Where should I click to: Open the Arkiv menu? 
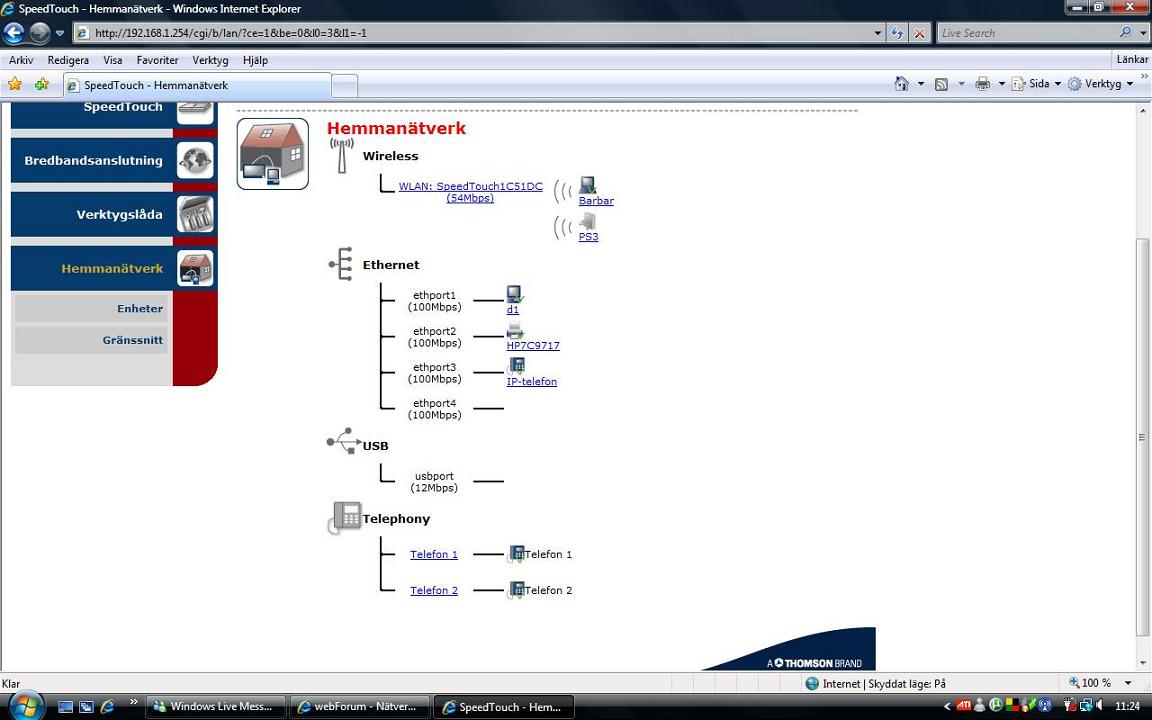pos(21,60)
